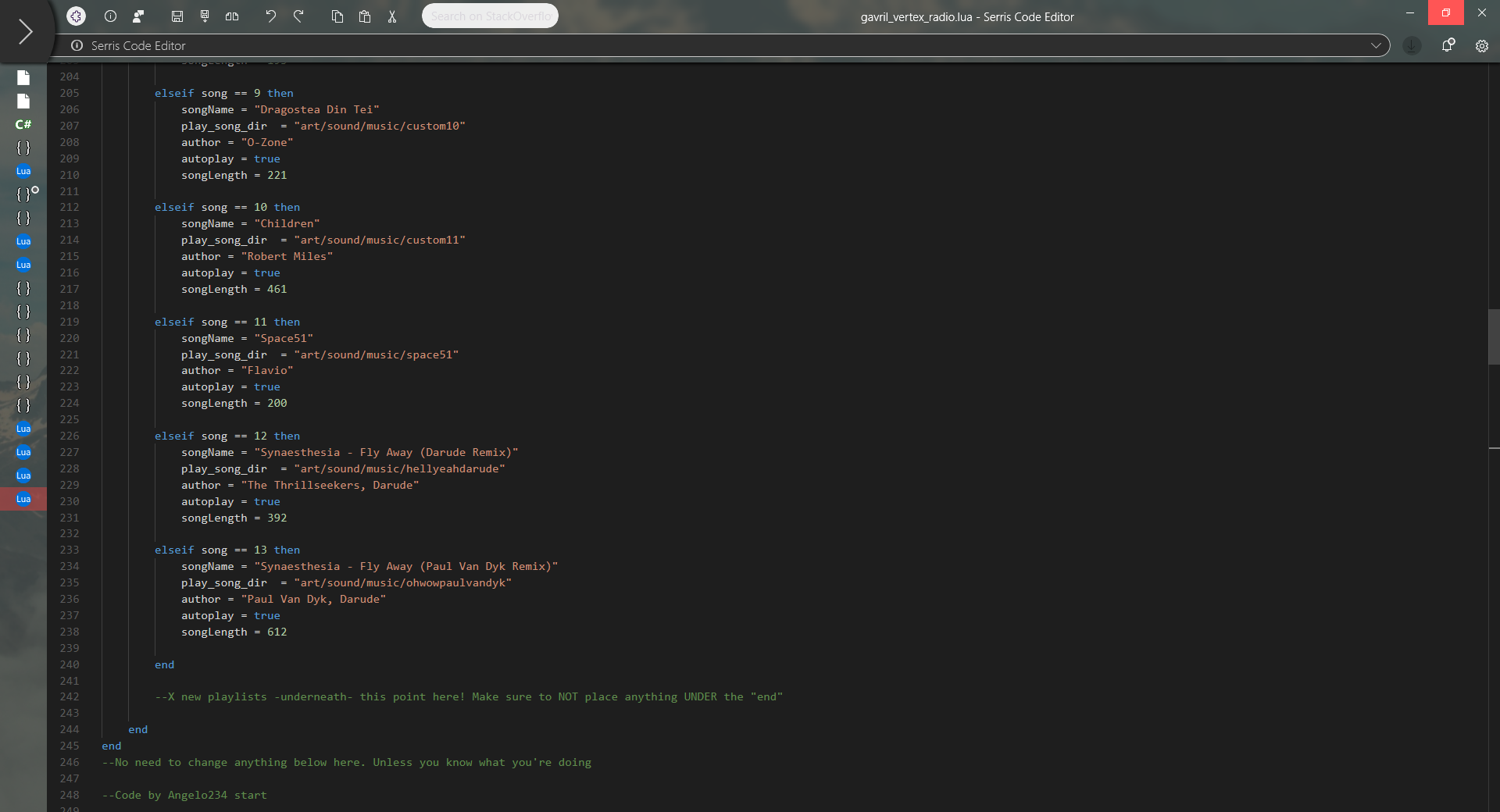The height and width of the screenshot is (812, 1500).
Task: Click the "Flavio" author string
Action: (267, 370)
